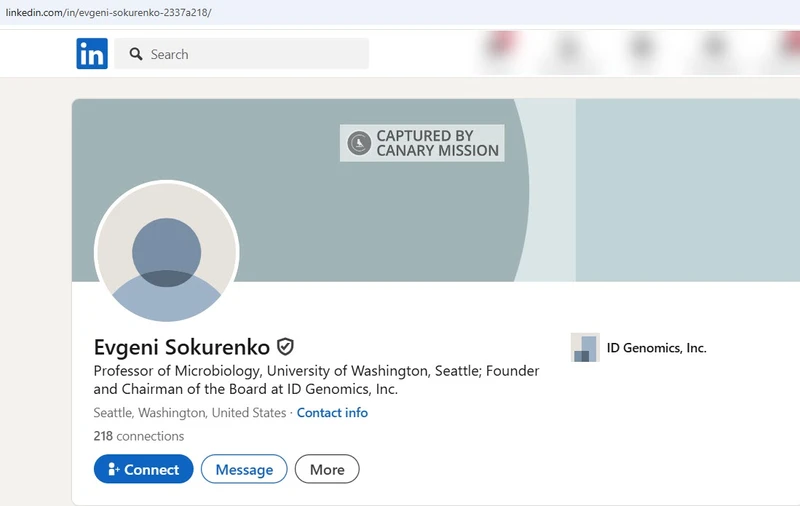Screen dimensions: 800x506
Task: Open the ID Genomics, Inc. company link
Action: click(x=656, y=348)
